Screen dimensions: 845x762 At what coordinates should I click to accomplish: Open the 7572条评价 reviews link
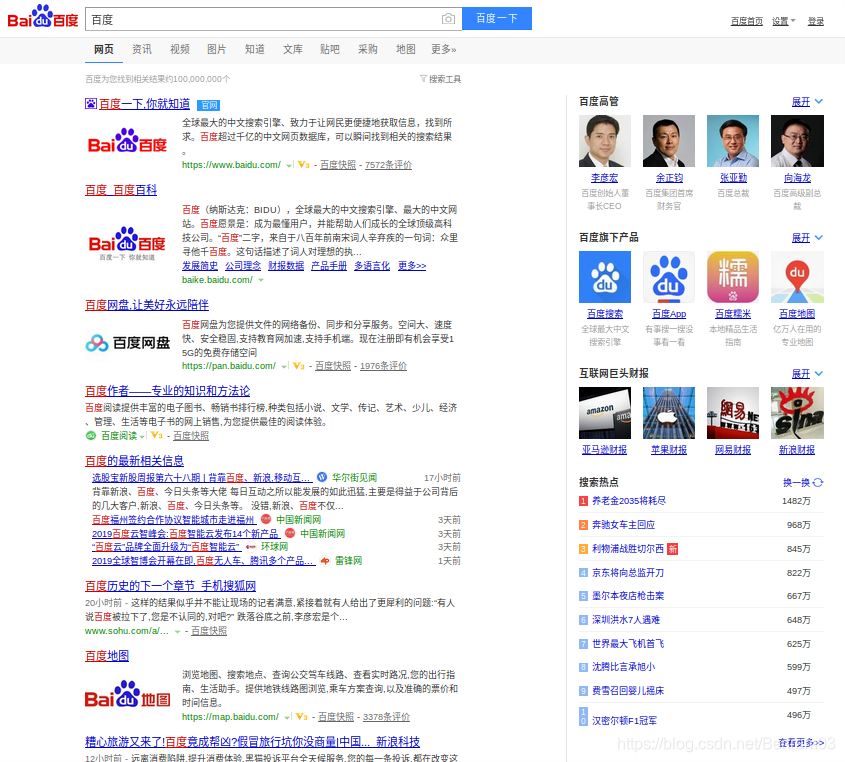[388, 165]
